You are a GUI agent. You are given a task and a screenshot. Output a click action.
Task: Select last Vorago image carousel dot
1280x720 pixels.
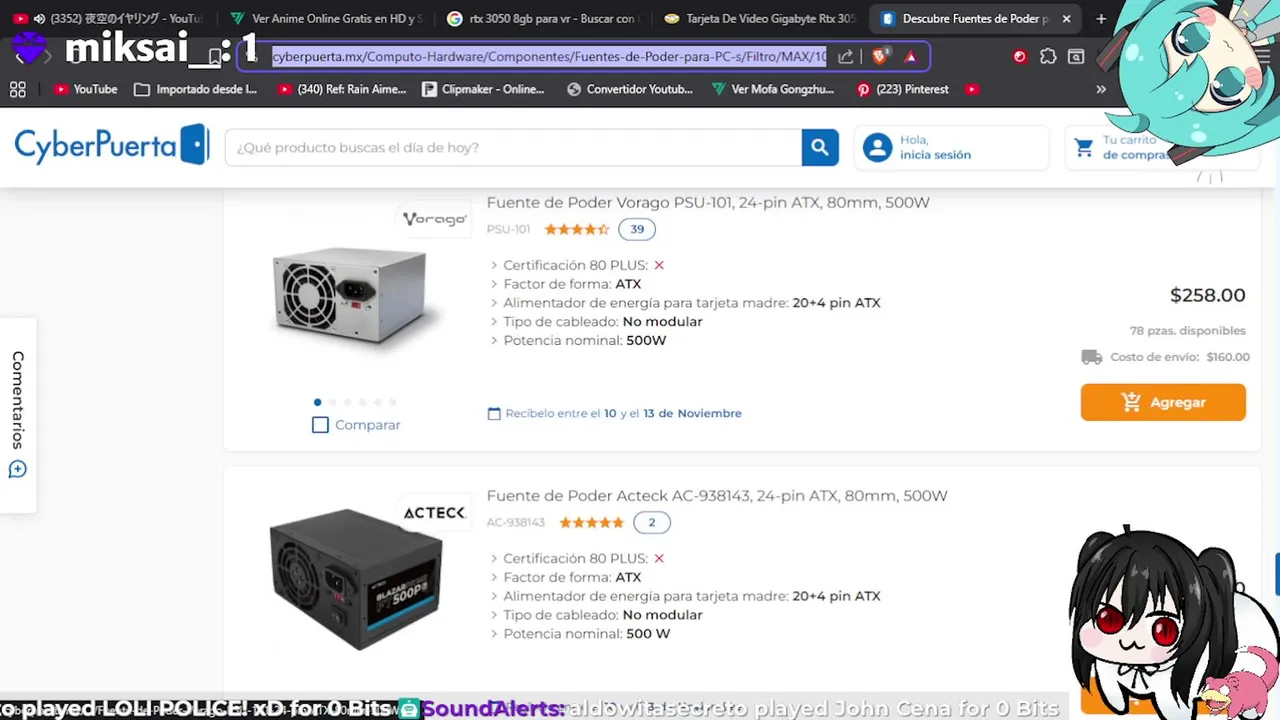tap(393, 402)
